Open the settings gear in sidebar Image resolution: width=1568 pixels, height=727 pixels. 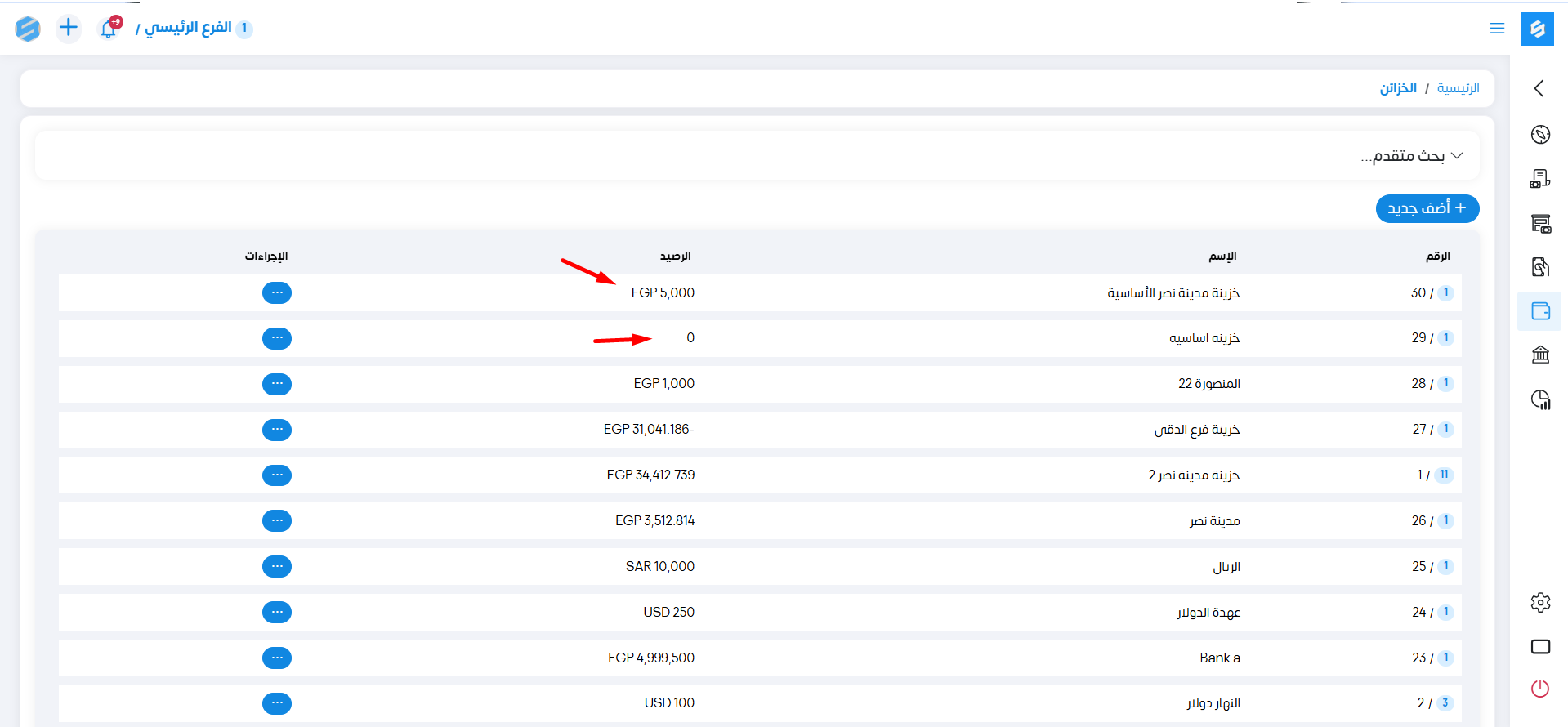[1540, 603]
